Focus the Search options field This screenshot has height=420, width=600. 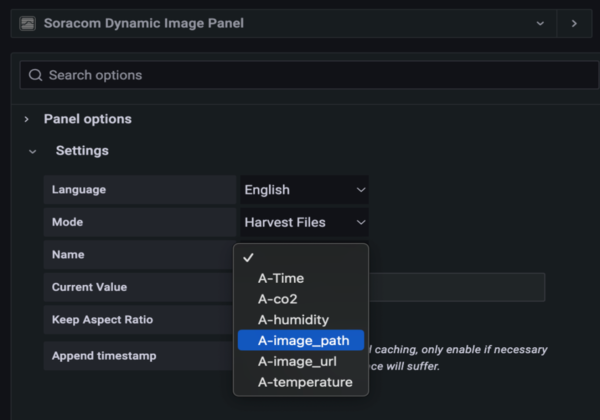(x=300, y=75)
